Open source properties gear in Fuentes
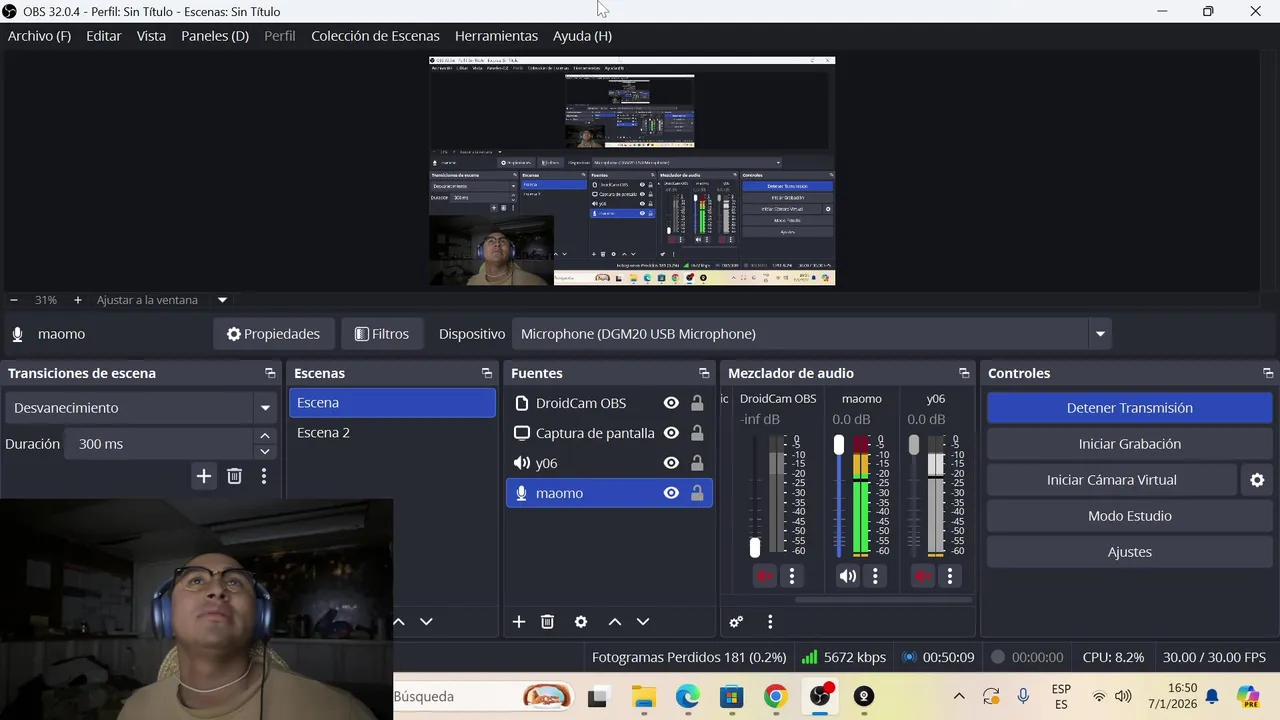 click(581, 622)
